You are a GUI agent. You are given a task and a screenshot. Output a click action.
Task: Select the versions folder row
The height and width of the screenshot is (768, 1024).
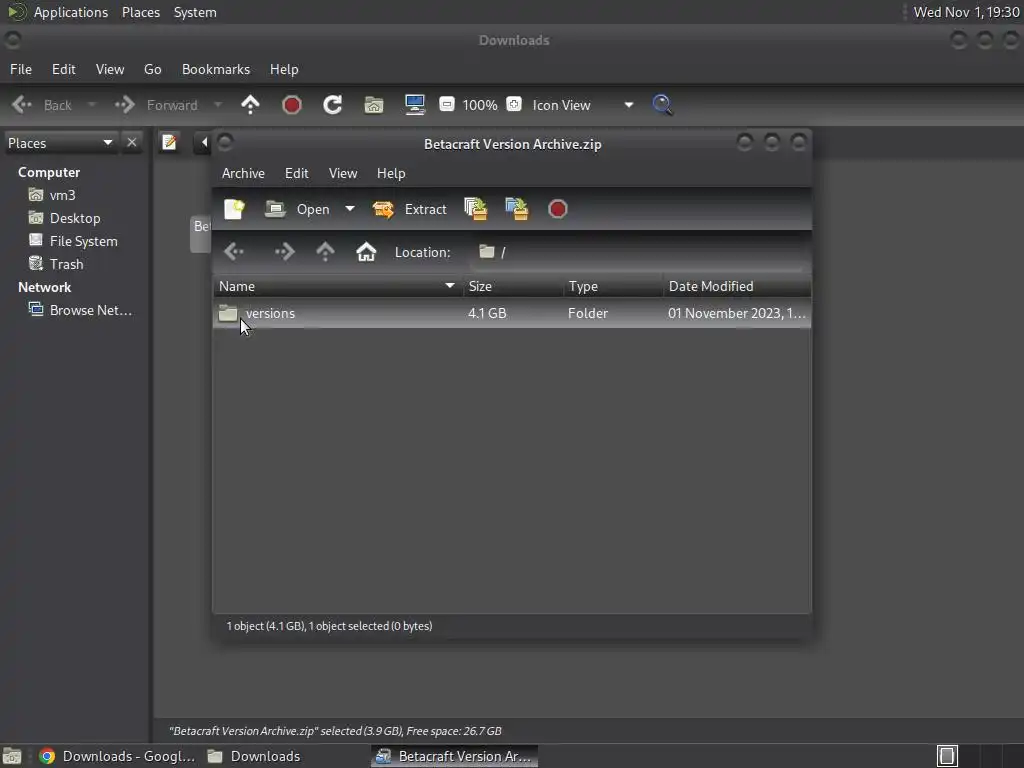[512, 313]
